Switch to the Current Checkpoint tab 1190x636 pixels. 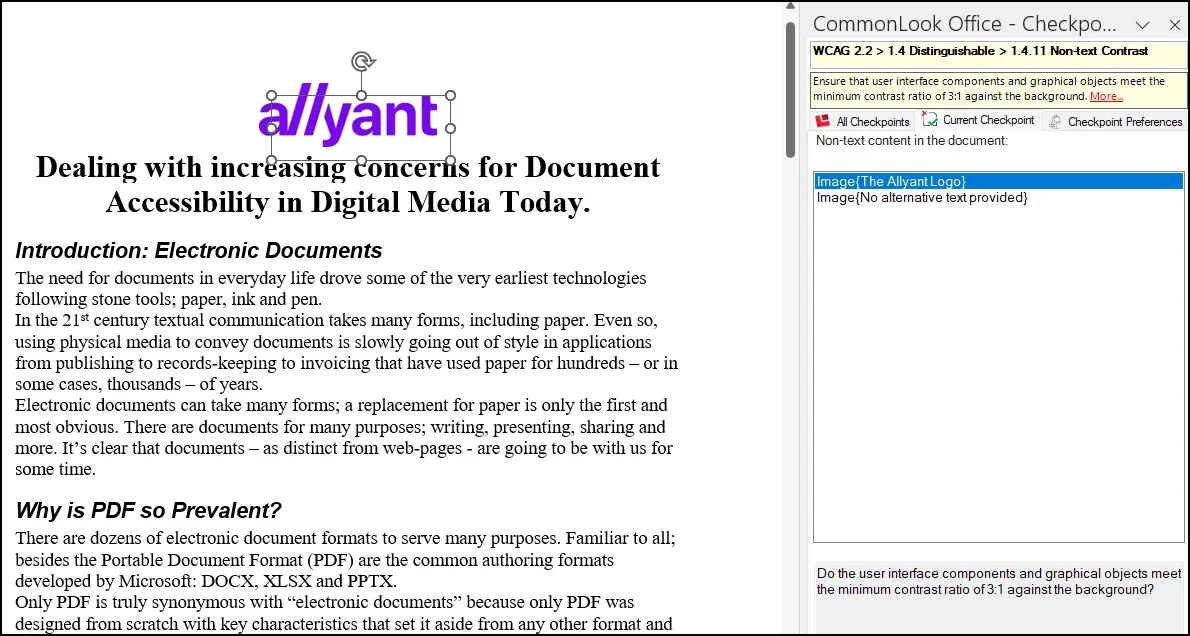[x=980, y=120]
